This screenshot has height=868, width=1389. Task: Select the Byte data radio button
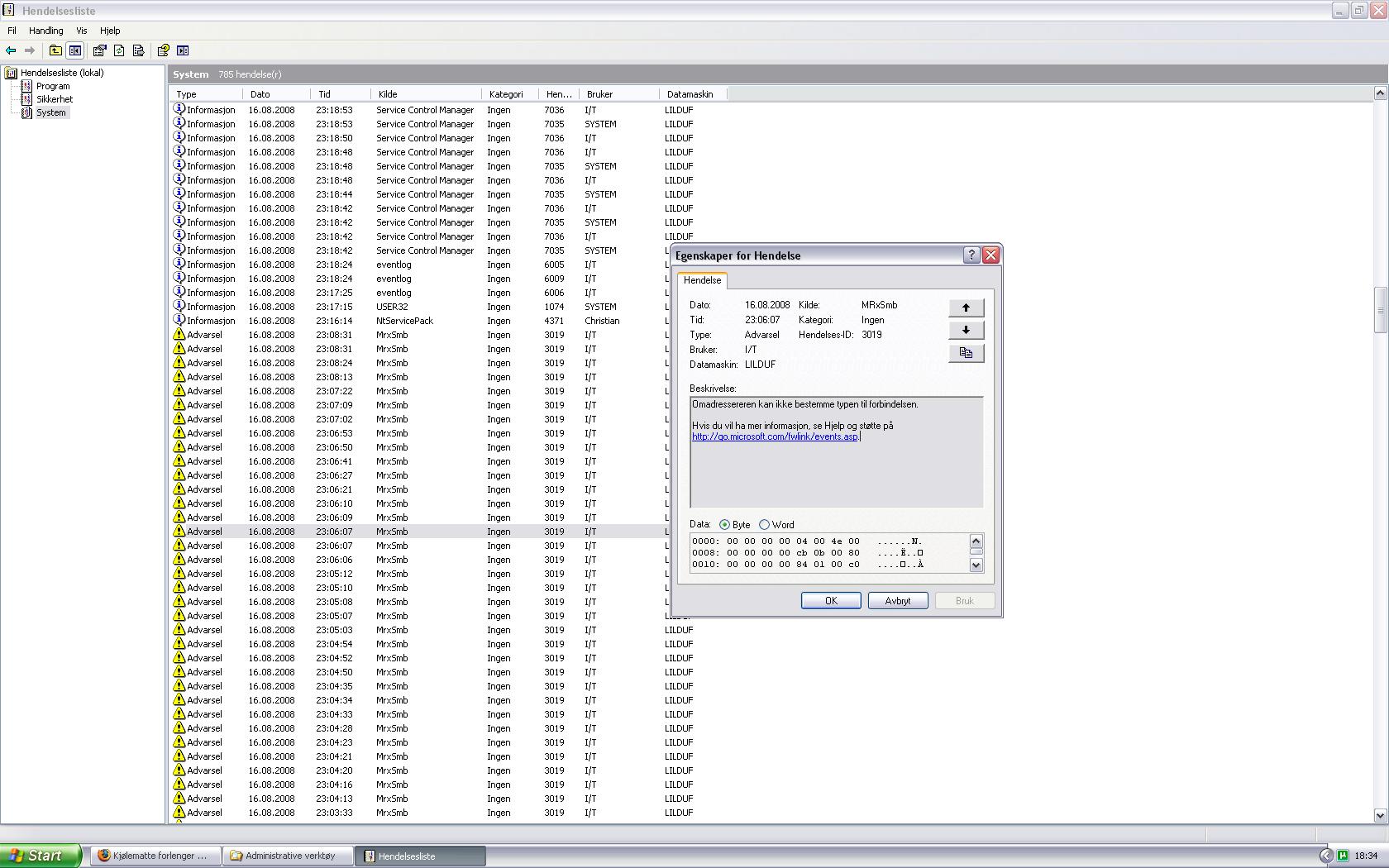(x=724, y=525)
